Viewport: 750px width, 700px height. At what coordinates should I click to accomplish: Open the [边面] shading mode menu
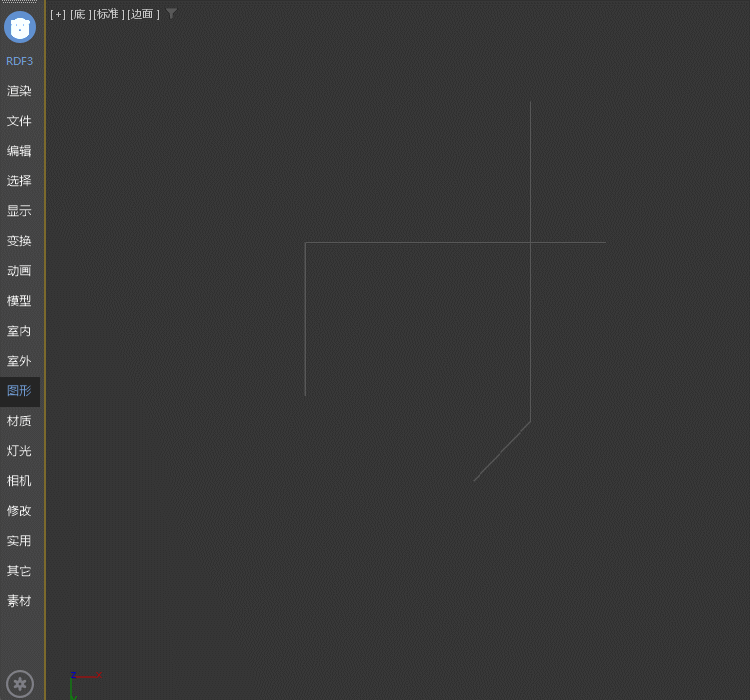143,14
